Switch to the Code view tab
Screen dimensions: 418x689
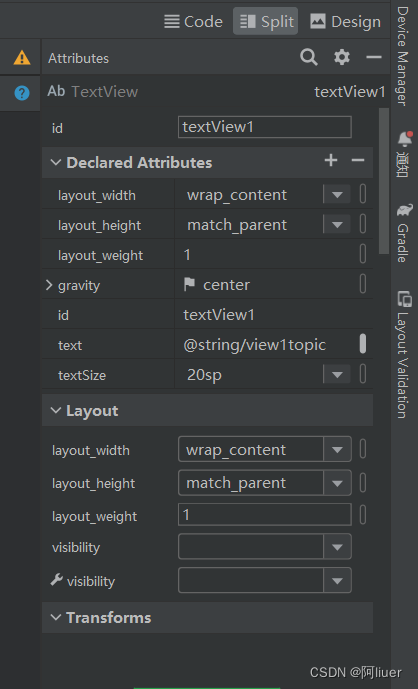point(193,22)
